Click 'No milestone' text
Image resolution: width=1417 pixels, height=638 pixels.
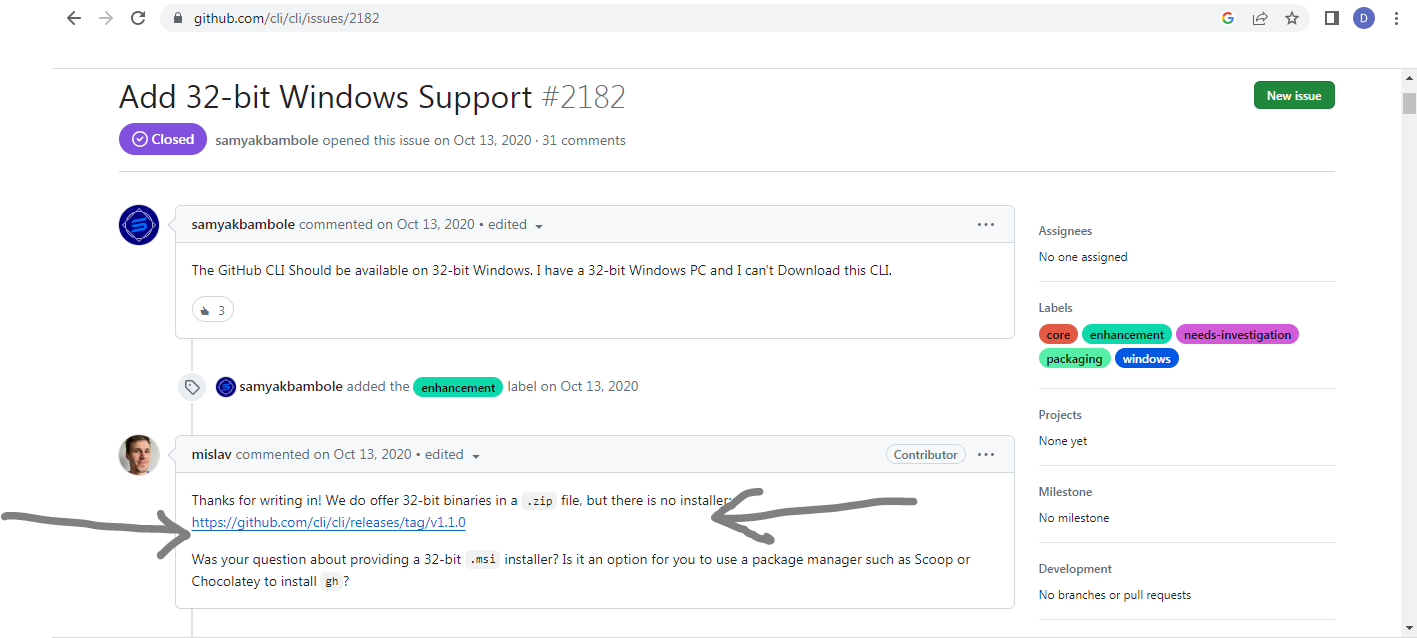pos(1074,518)
